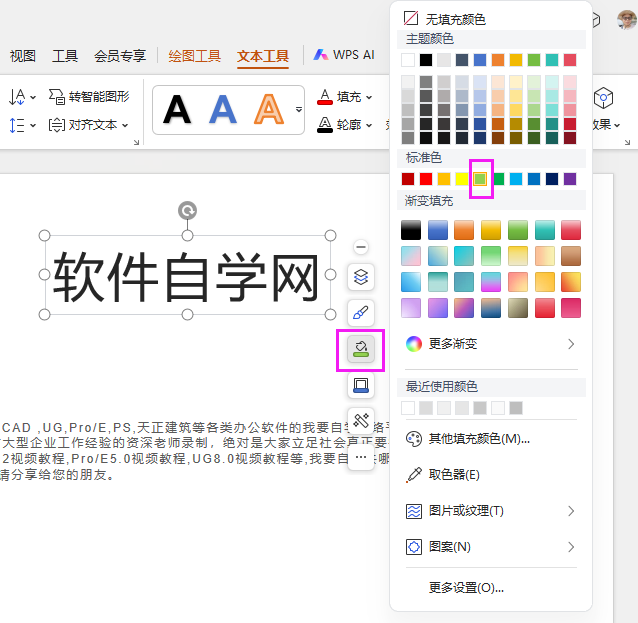Click the palette icon for other fill colors
638x623 pixels.
coord(414,439)
